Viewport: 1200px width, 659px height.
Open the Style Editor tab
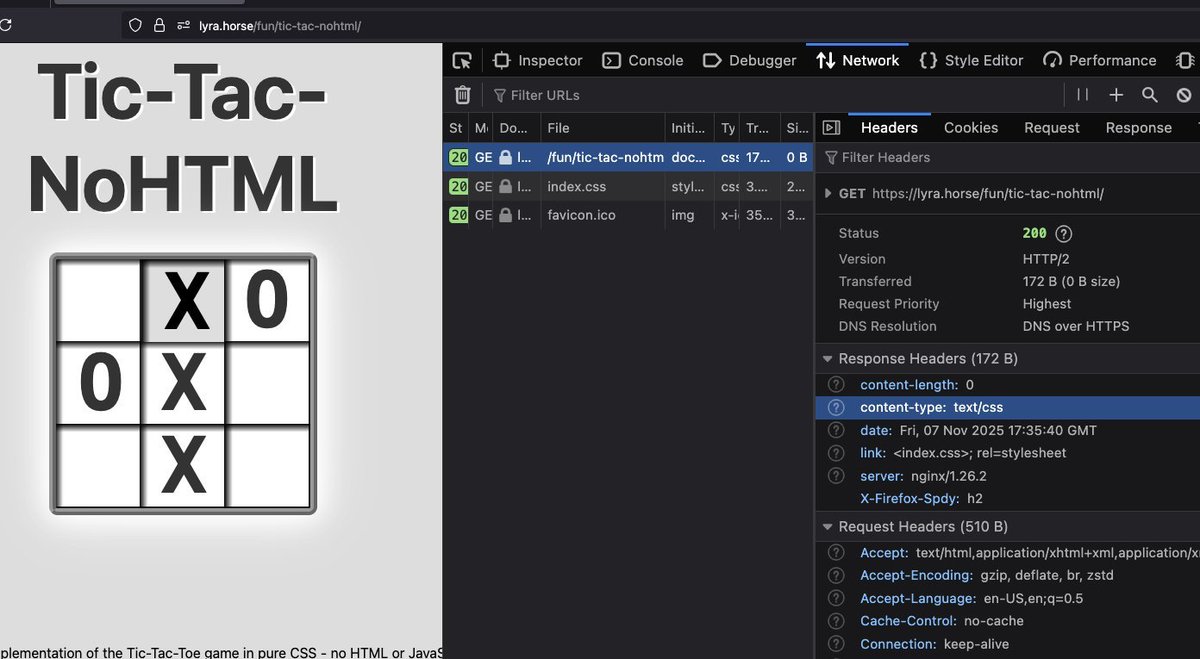[x=971, y=60]
